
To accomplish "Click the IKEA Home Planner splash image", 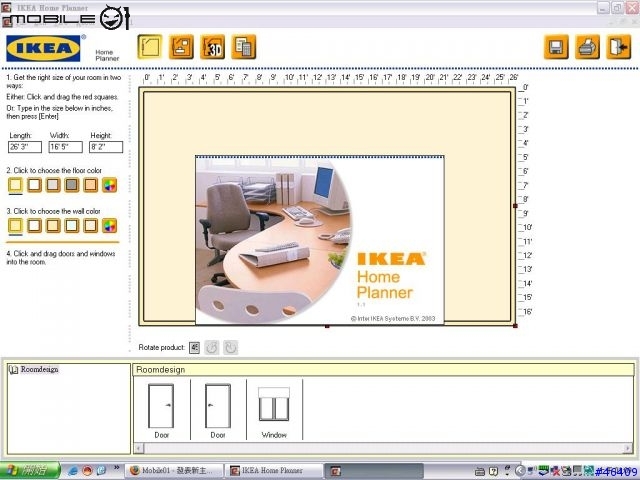I will [x=320, y=240].
